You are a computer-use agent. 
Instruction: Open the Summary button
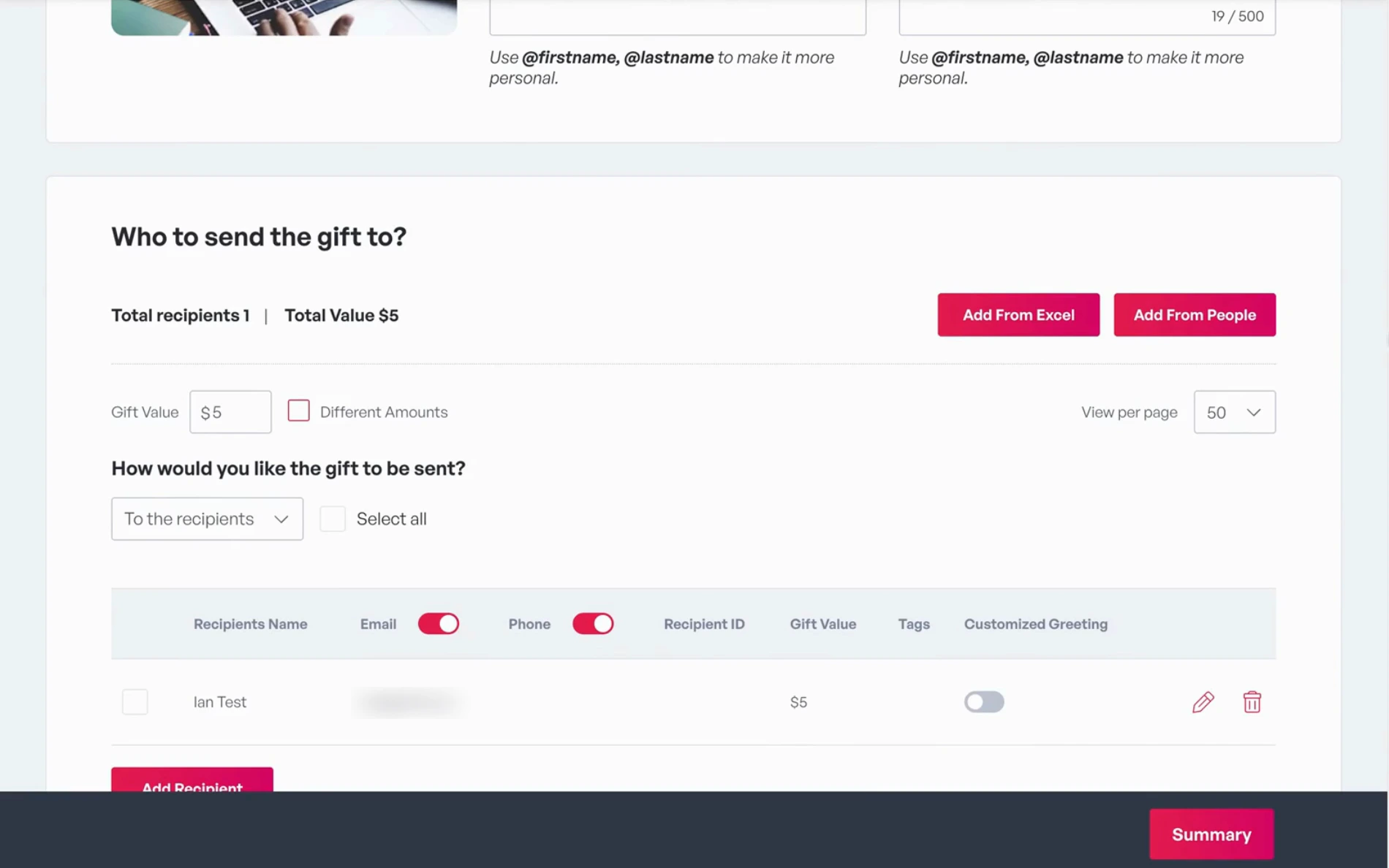1211,834
